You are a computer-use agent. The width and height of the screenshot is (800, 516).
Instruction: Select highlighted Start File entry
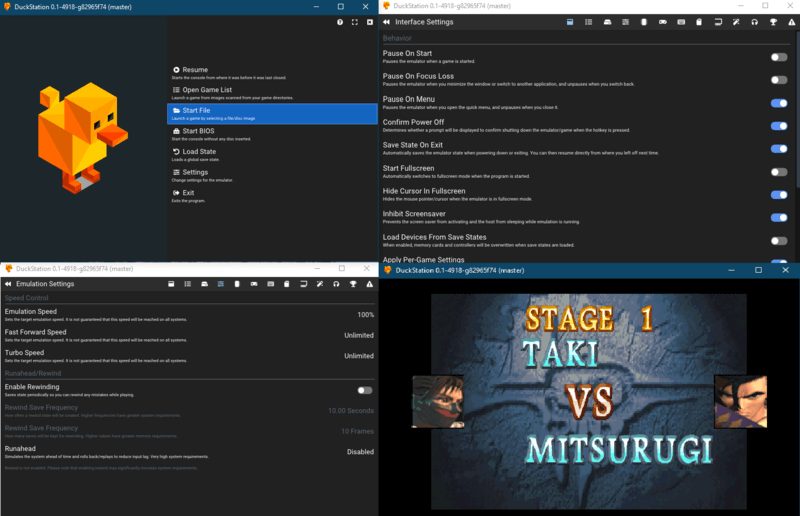pyautogui.click(x=272, y=114)
